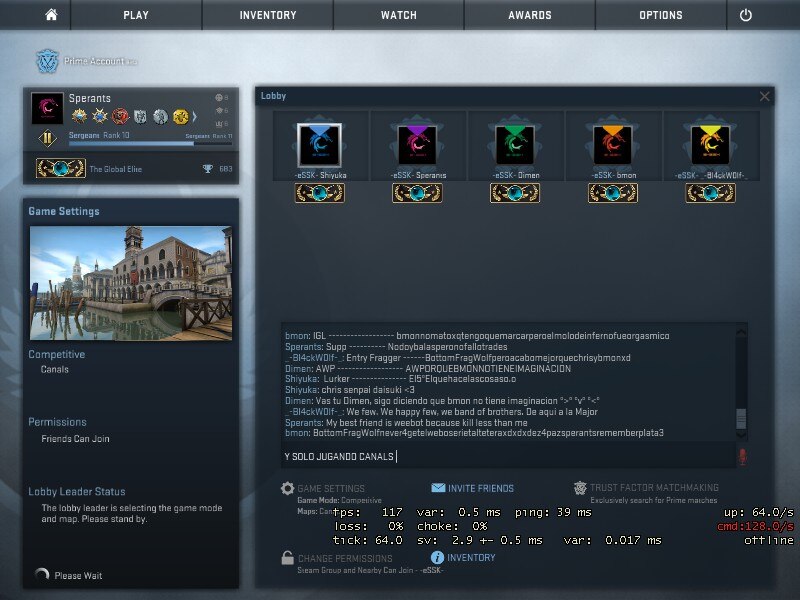Select the grey shield medal
Viewport: 800px width, 600px height.
coord(140,117)
